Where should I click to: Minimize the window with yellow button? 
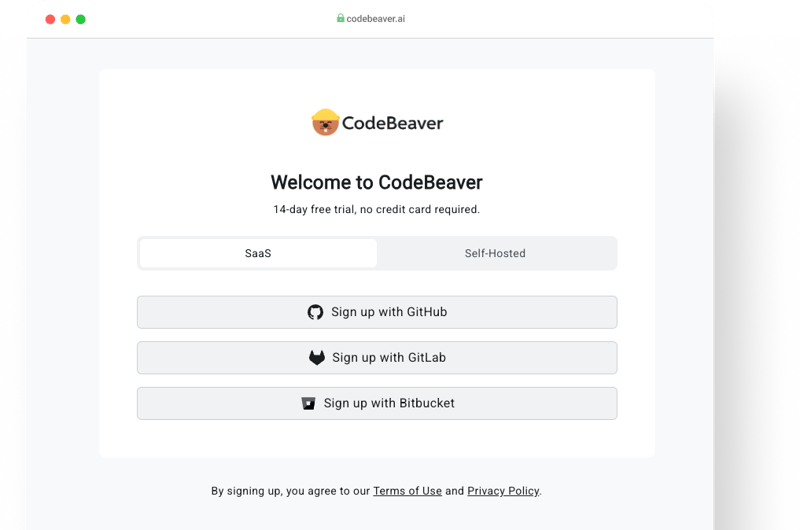(65, 19)
